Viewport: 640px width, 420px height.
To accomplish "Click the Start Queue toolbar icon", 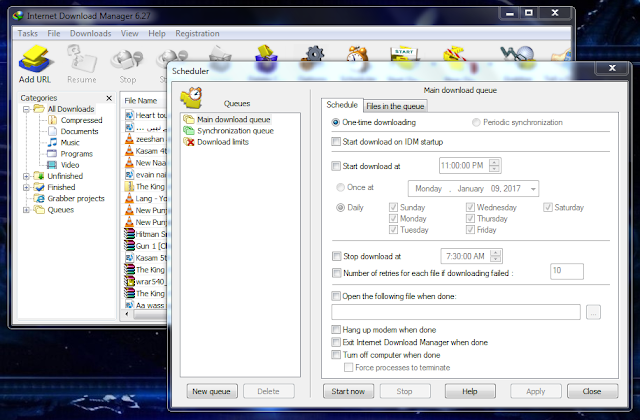I will point(404,54).
